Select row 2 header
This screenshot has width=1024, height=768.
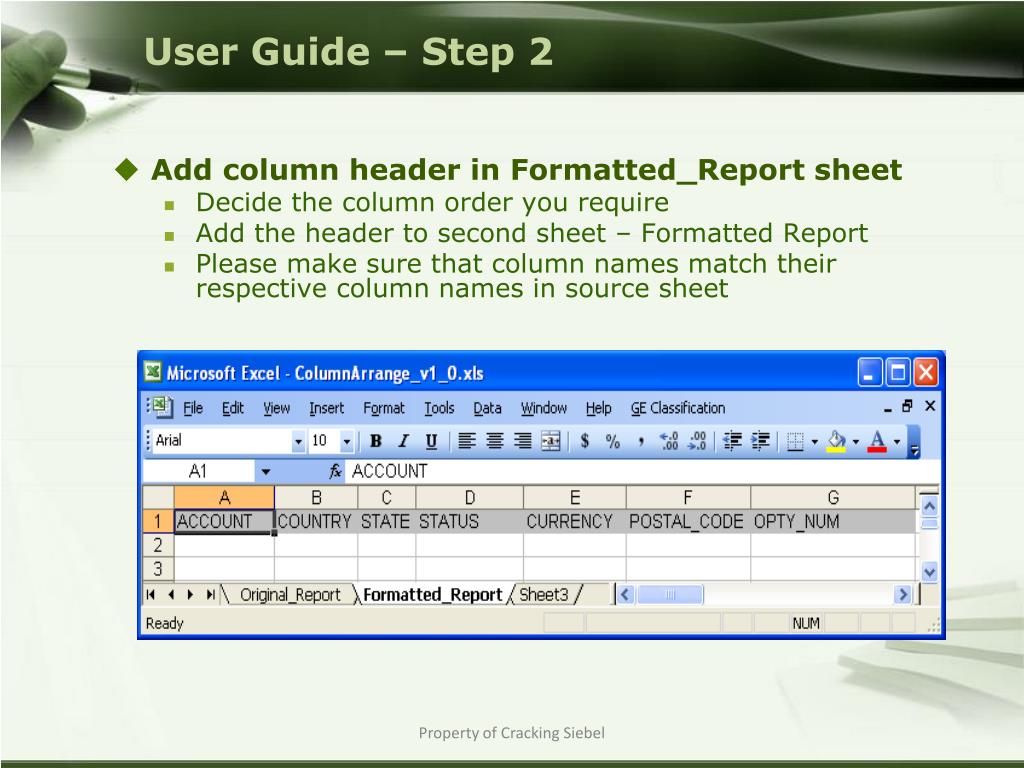pyautogui.click(x=158, y=545)
